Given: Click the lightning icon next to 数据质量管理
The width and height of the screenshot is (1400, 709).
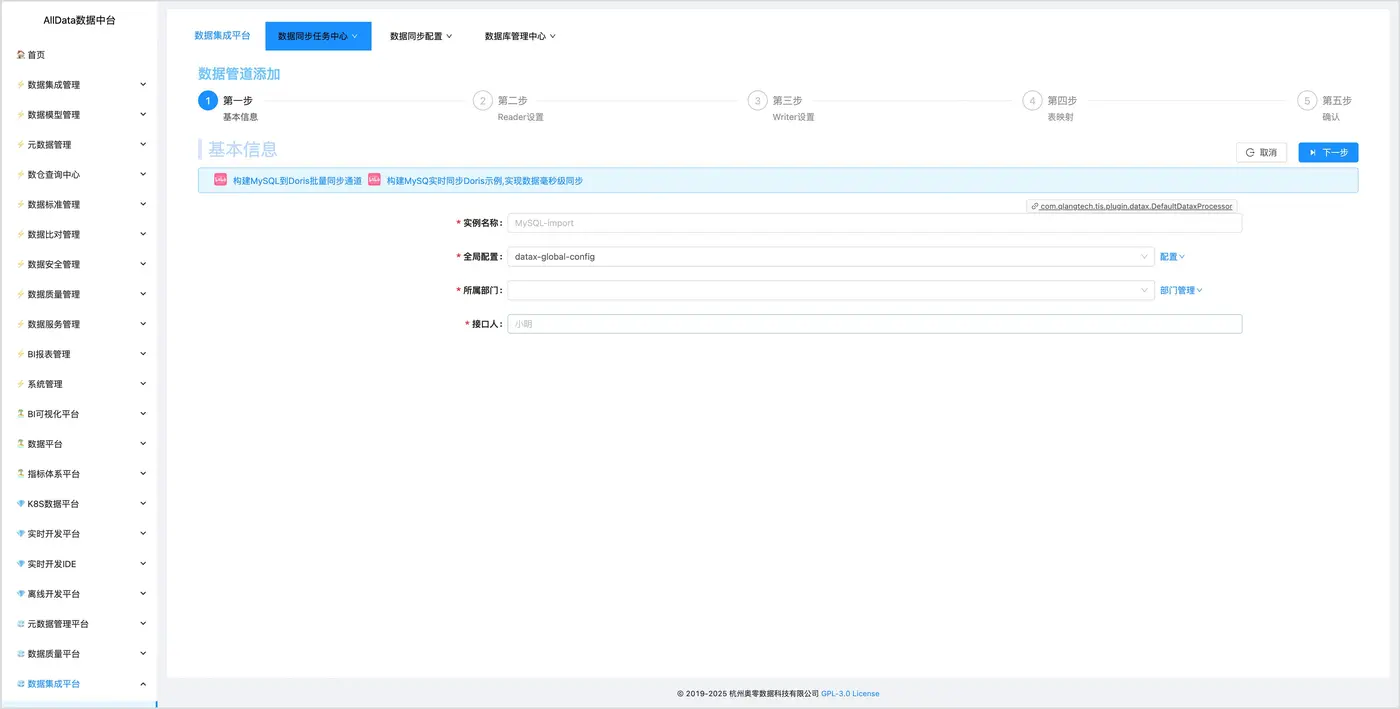Looking at the screenshot, I should click(21, 295).
